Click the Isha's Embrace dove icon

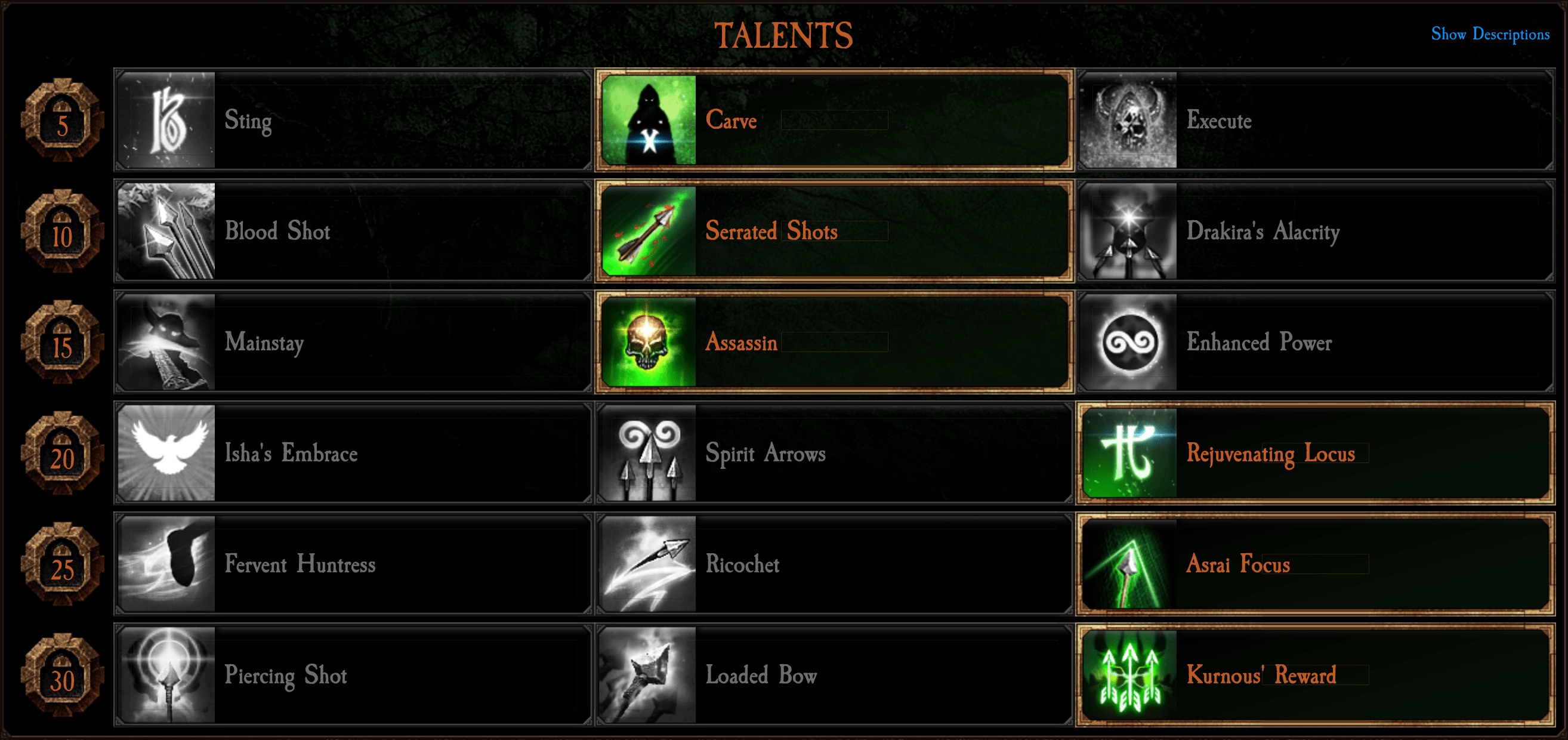tap(166, 453)
